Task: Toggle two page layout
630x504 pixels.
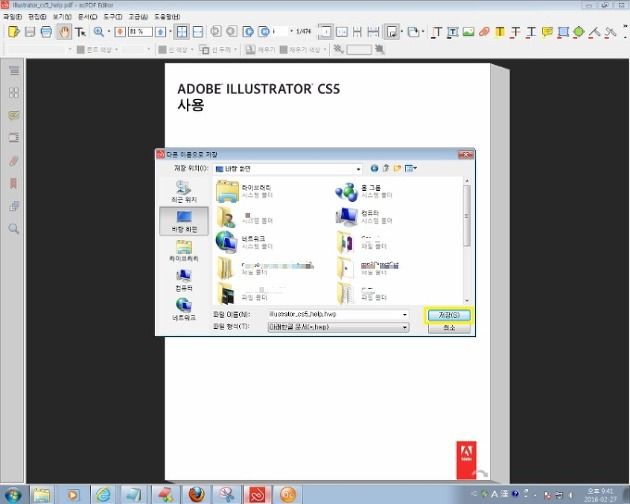Action: 342,32
